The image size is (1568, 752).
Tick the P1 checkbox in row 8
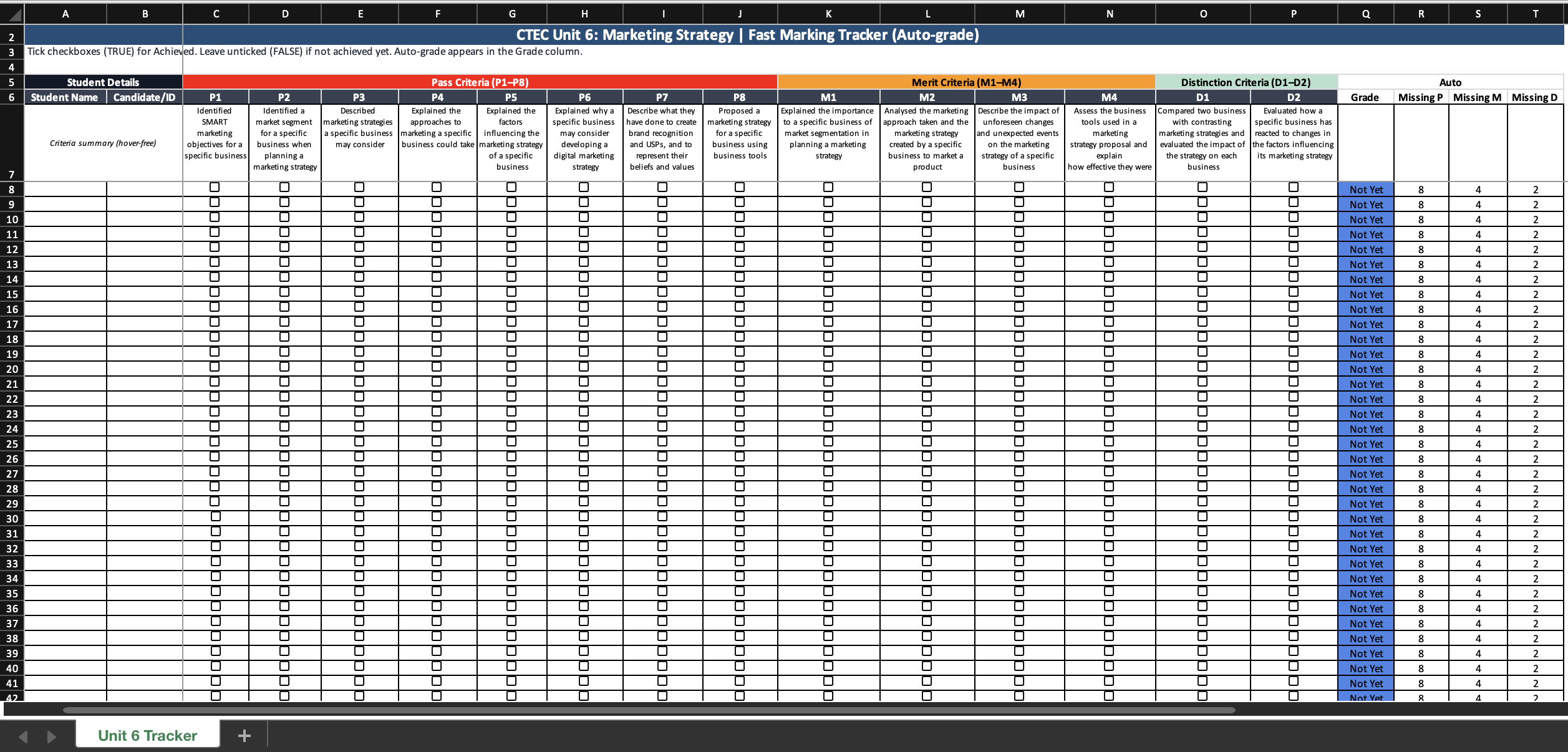point(215,187)
